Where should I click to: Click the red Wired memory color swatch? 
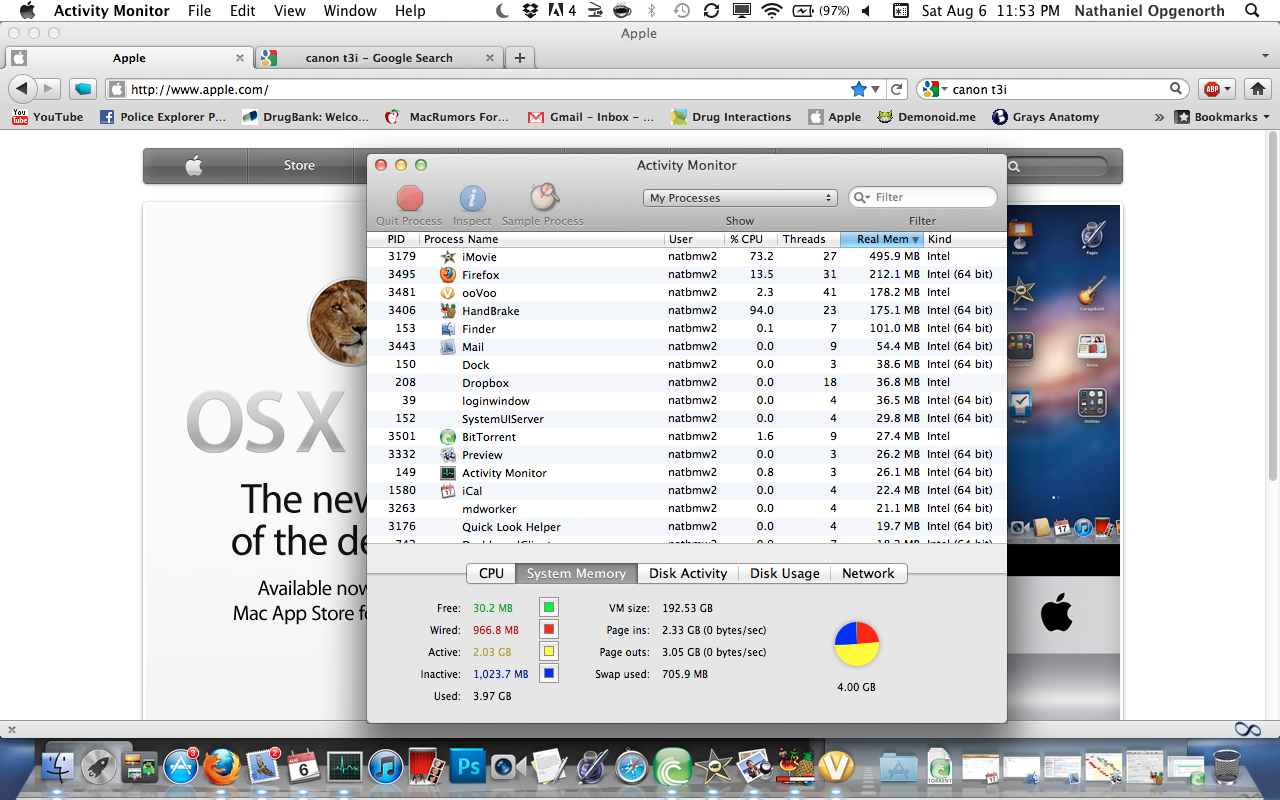coord(549,630)
